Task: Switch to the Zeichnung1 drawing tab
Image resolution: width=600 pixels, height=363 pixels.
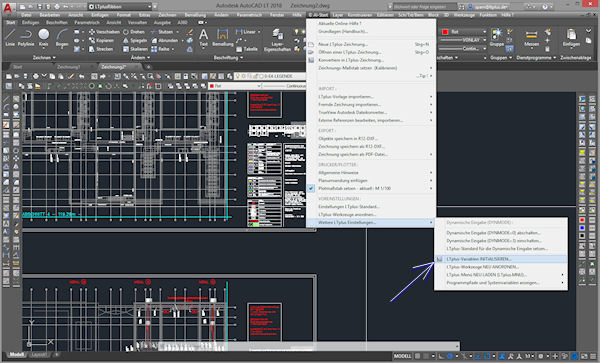Action: (69, 67)
